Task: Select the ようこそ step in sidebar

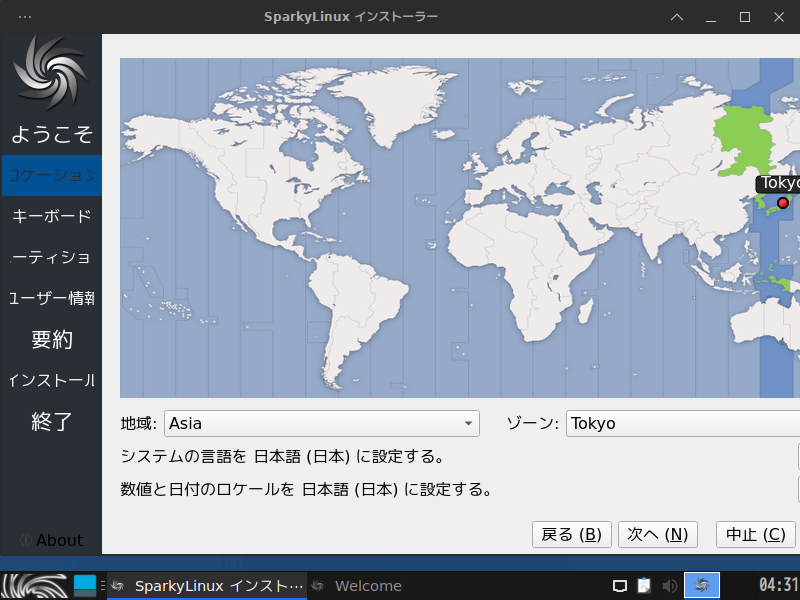Action: (52, 134)
